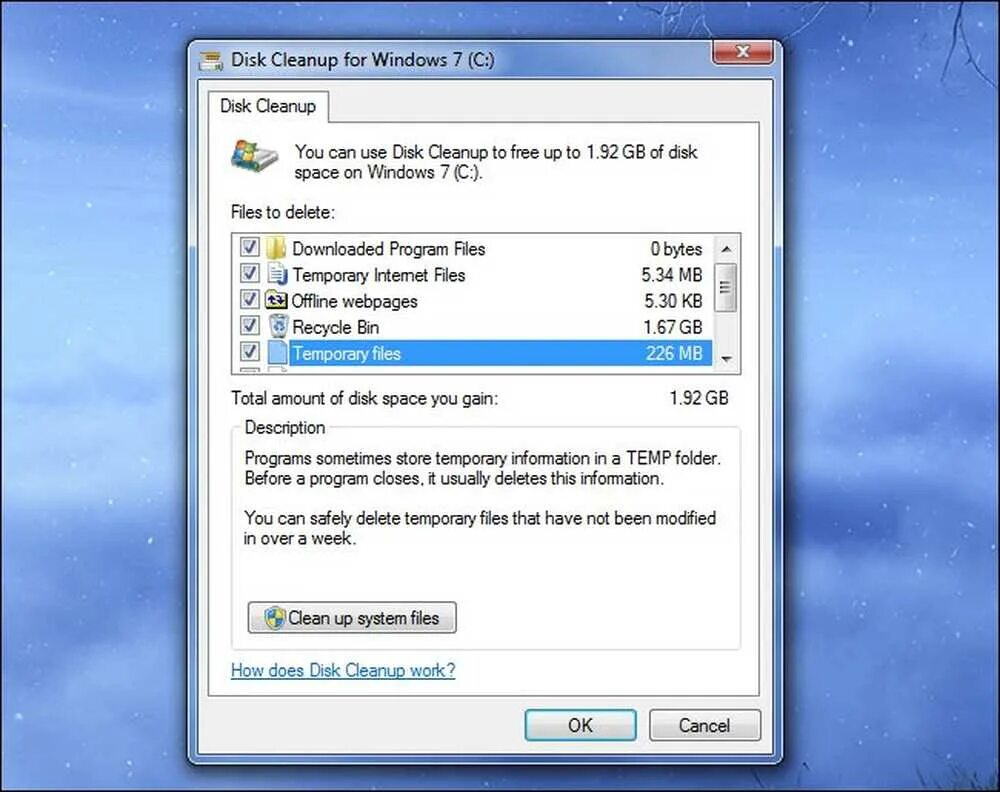
Task: Click the Offline webpages sync icon
Action: click(x=276, y=300)
